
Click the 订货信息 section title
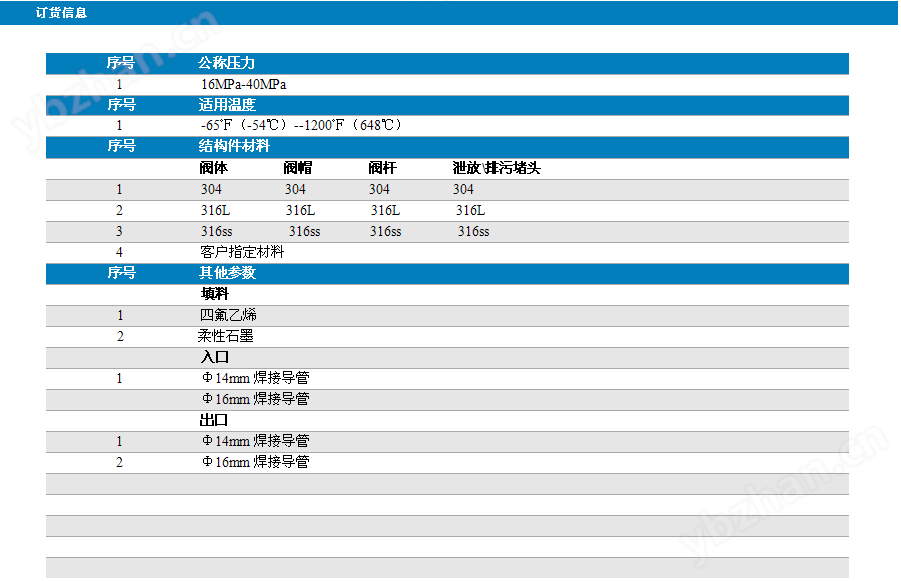61,13
